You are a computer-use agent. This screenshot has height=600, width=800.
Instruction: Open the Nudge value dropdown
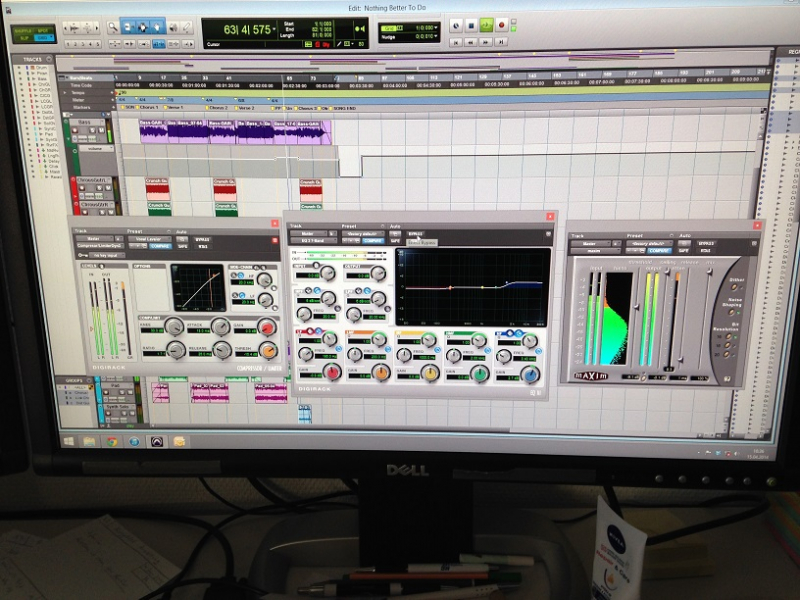tap(435, 37)
